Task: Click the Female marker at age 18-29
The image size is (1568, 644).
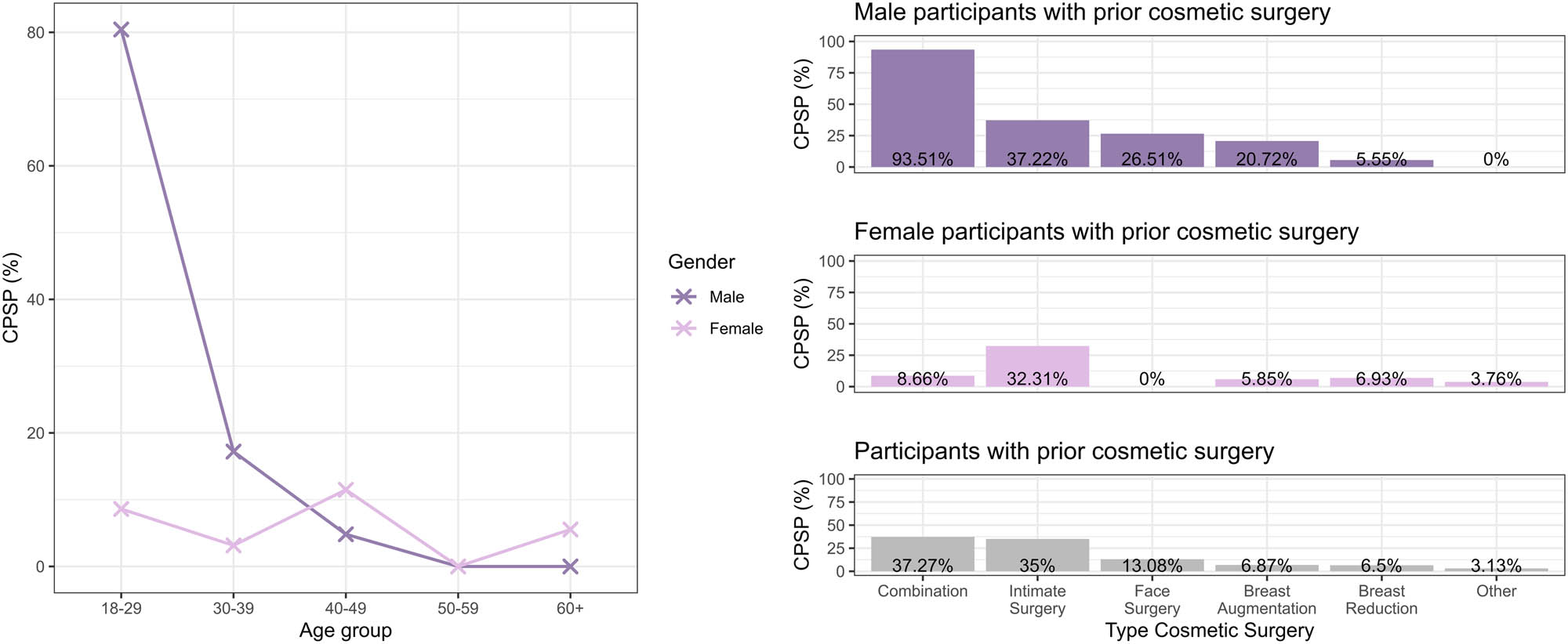Action: tap(121, 509)
